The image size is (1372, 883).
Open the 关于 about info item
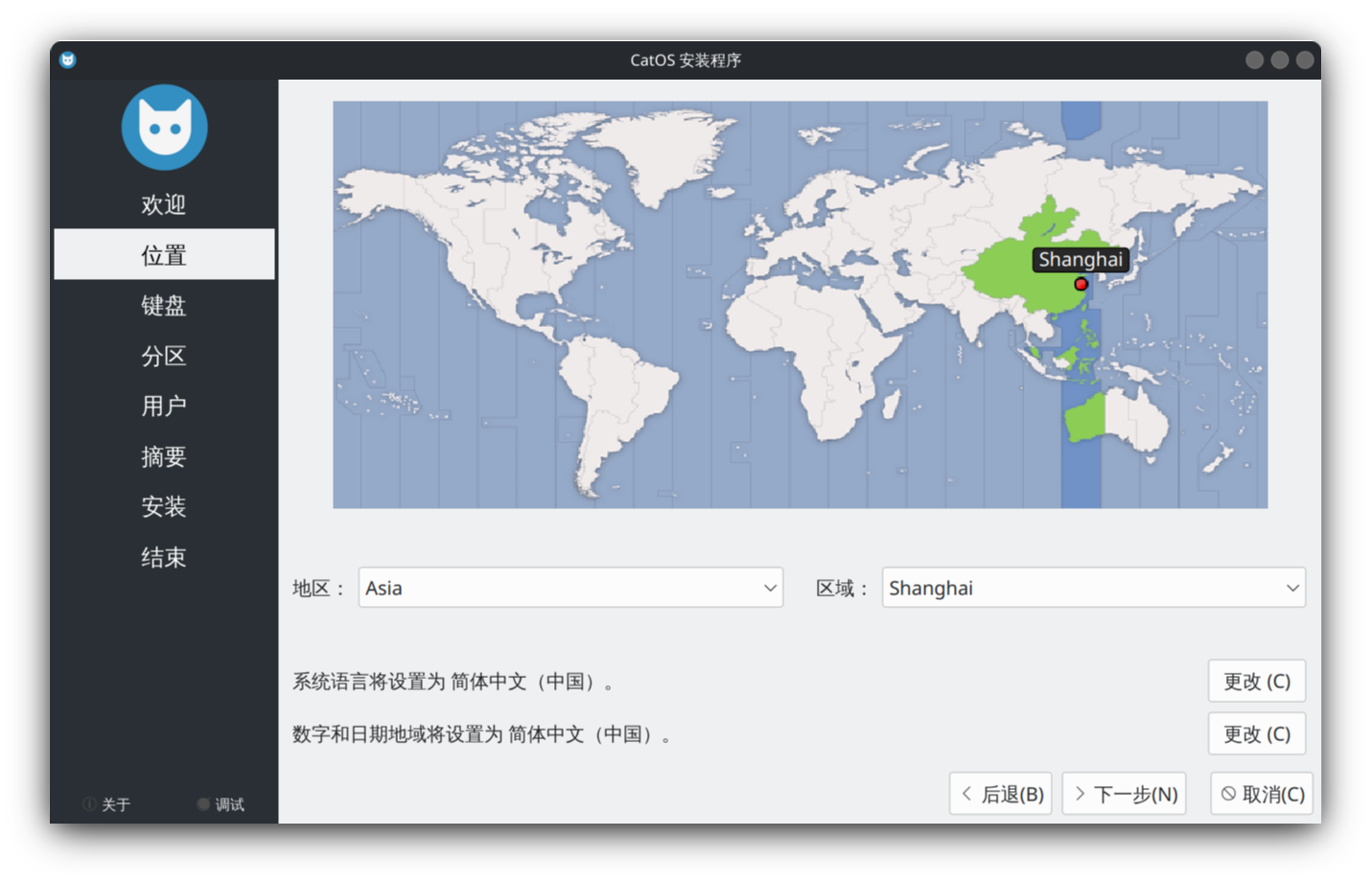(106, 804)
